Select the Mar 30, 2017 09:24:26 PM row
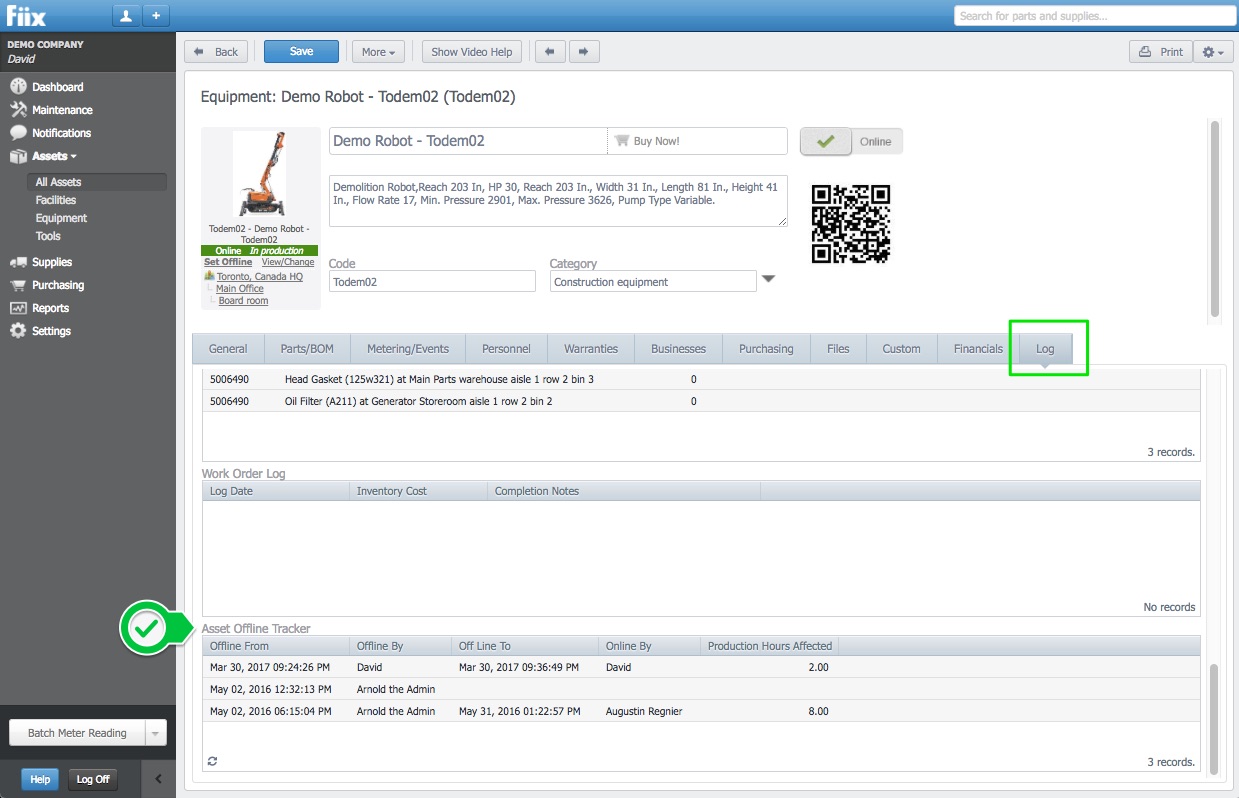 (x=701, y=667)
